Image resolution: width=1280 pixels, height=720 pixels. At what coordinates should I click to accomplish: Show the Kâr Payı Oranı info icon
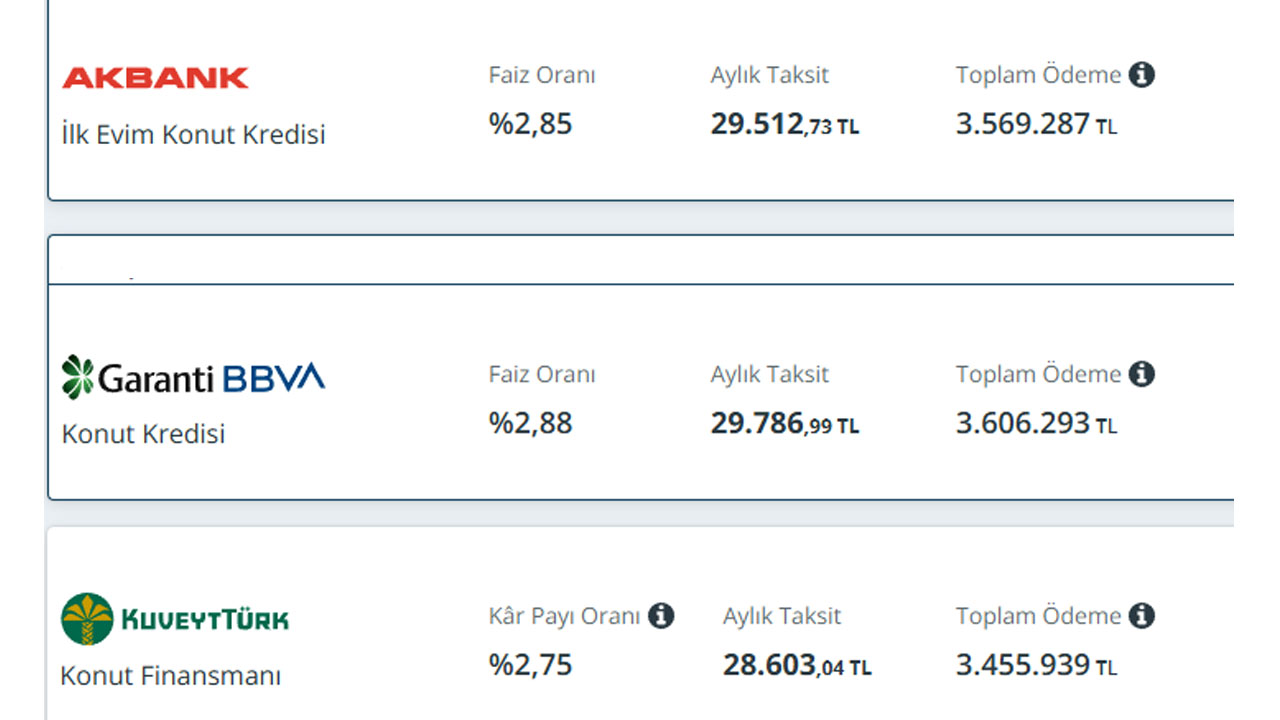[x=661, y=616]
